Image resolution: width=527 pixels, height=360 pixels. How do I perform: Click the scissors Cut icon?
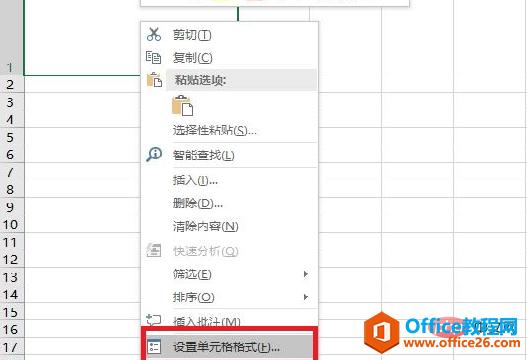(154, 34)
